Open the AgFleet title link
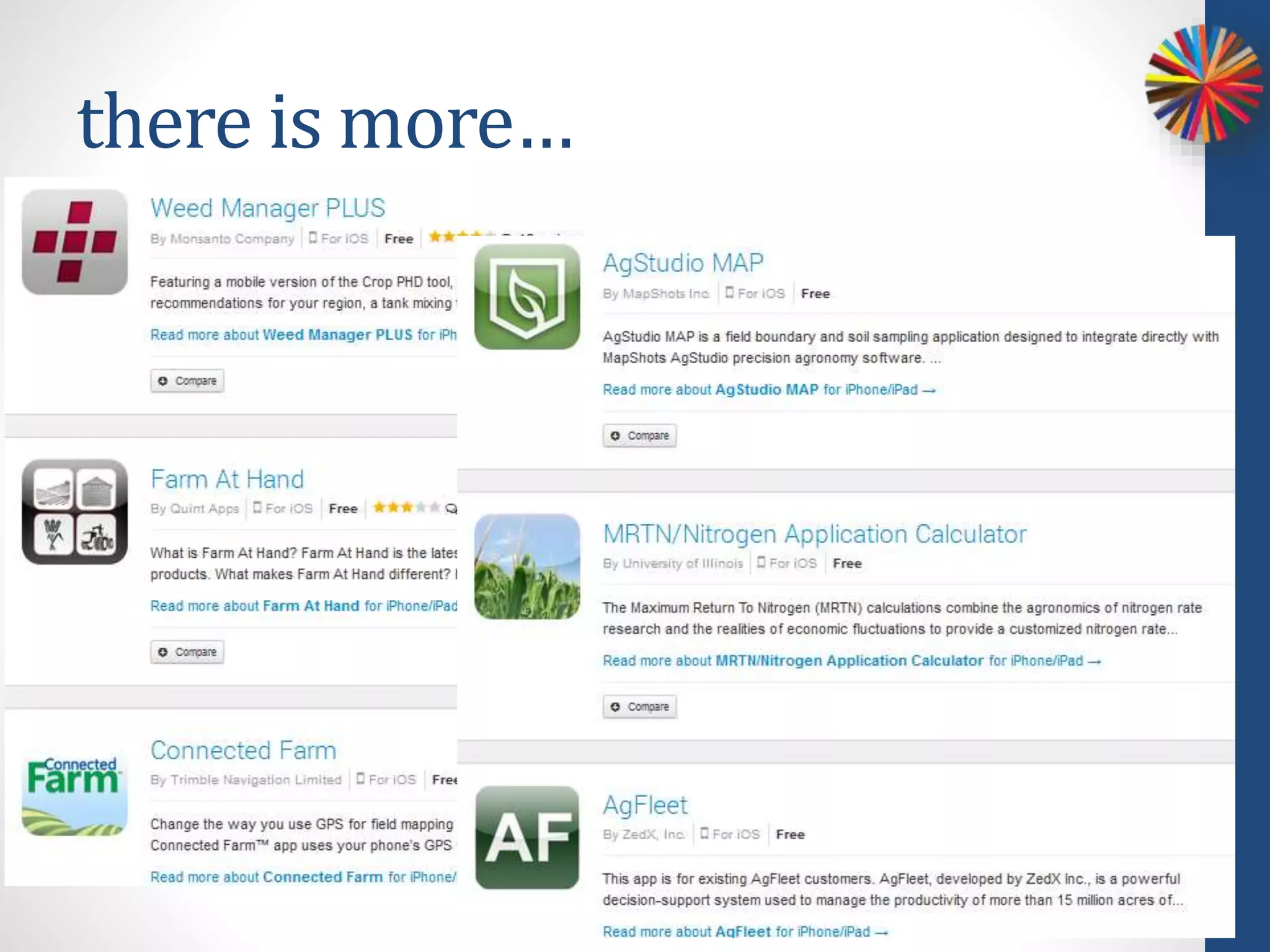This screenshot has height=952, width=1270. pos(645,805)
